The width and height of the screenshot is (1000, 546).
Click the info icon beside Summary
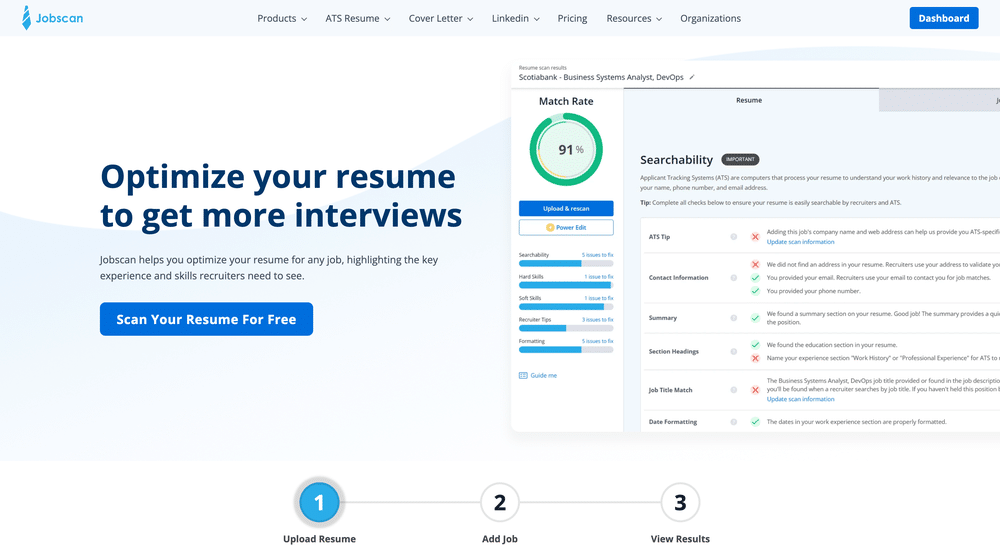coord(733,318)
